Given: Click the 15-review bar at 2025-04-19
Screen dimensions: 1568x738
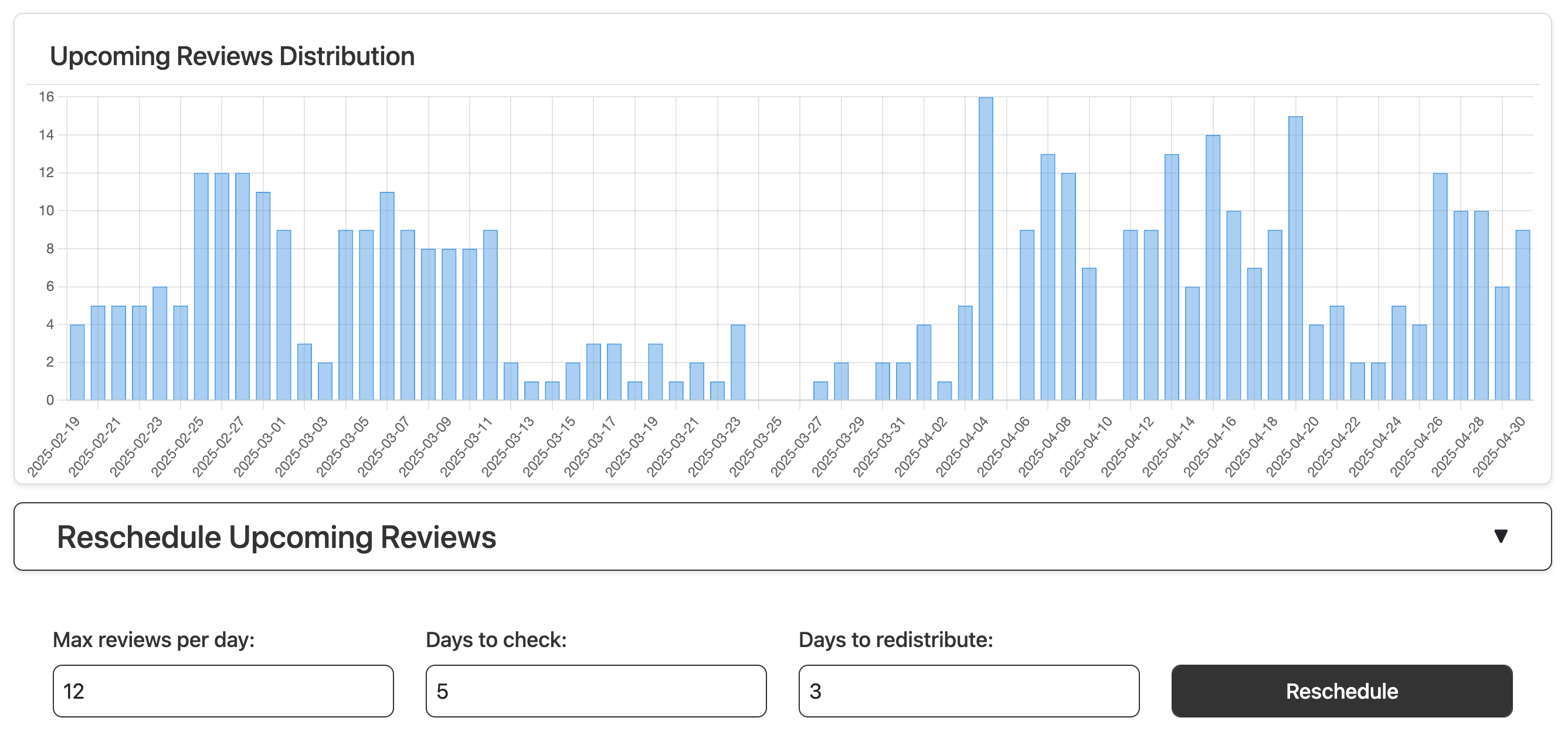Looking at the screenshot, I should click(x=1296, y=258).
